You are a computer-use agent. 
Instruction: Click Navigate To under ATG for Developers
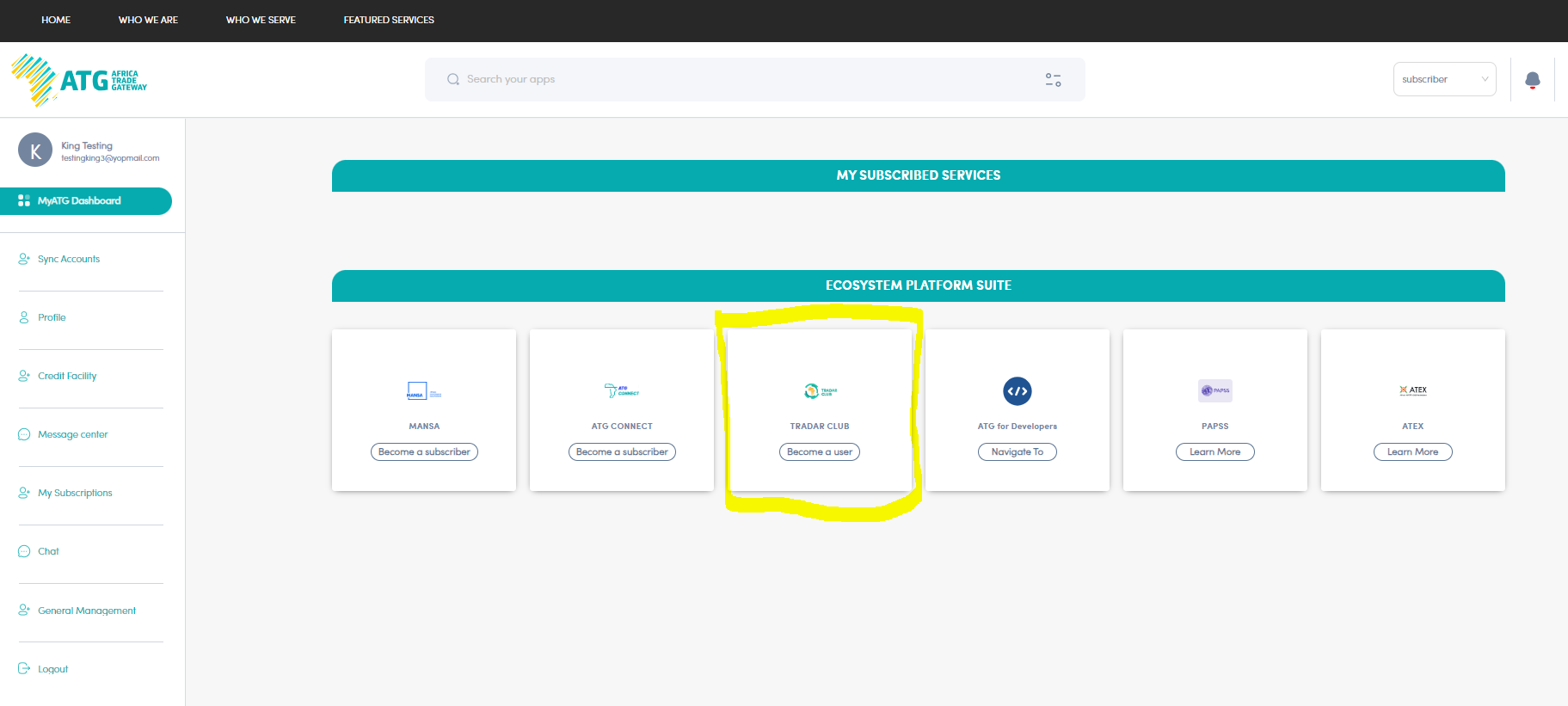coord(1018,451)
